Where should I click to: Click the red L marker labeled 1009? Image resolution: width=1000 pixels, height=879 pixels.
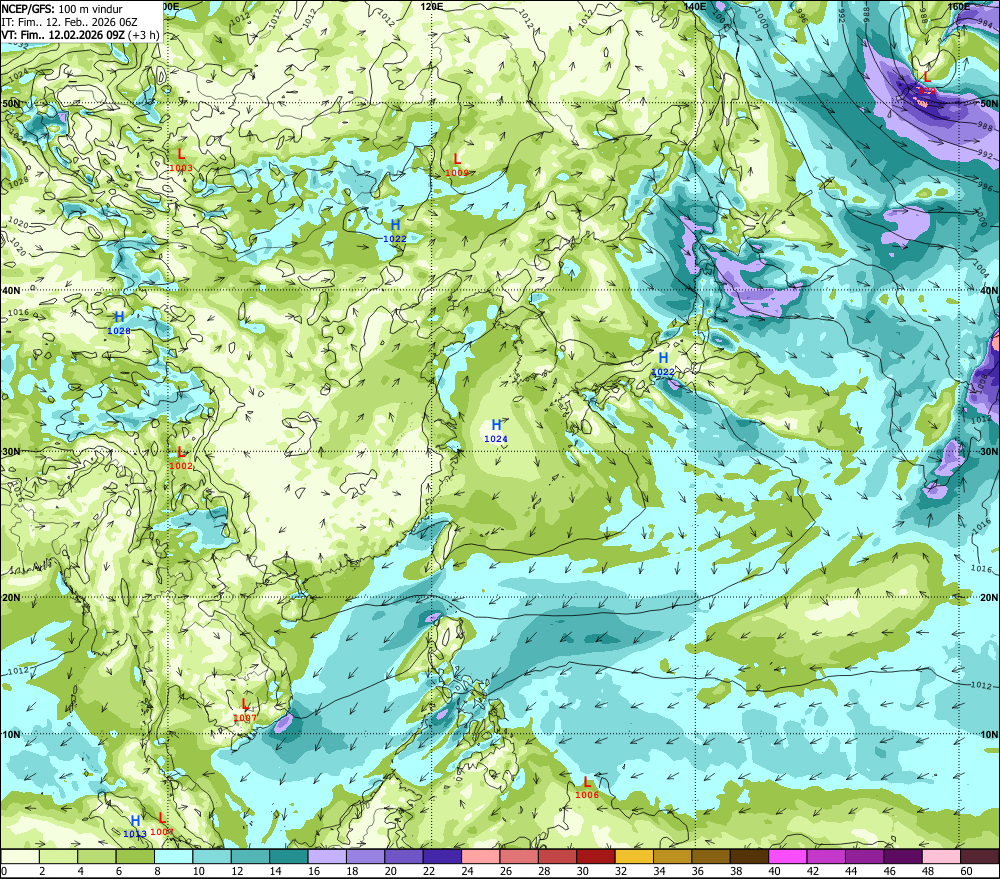[x=457, y=159]
